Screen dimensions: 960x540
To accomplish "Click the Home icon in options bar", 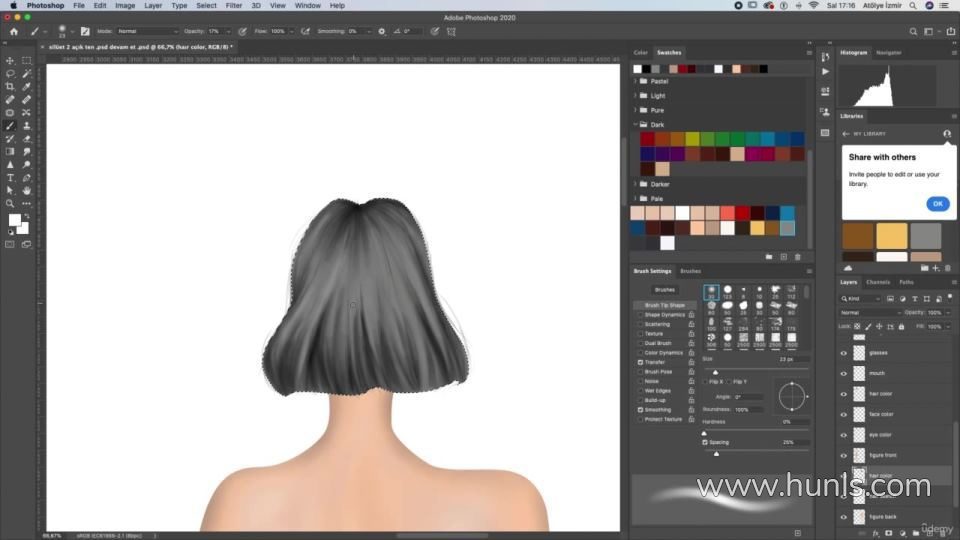I will [x=13, y=31].
